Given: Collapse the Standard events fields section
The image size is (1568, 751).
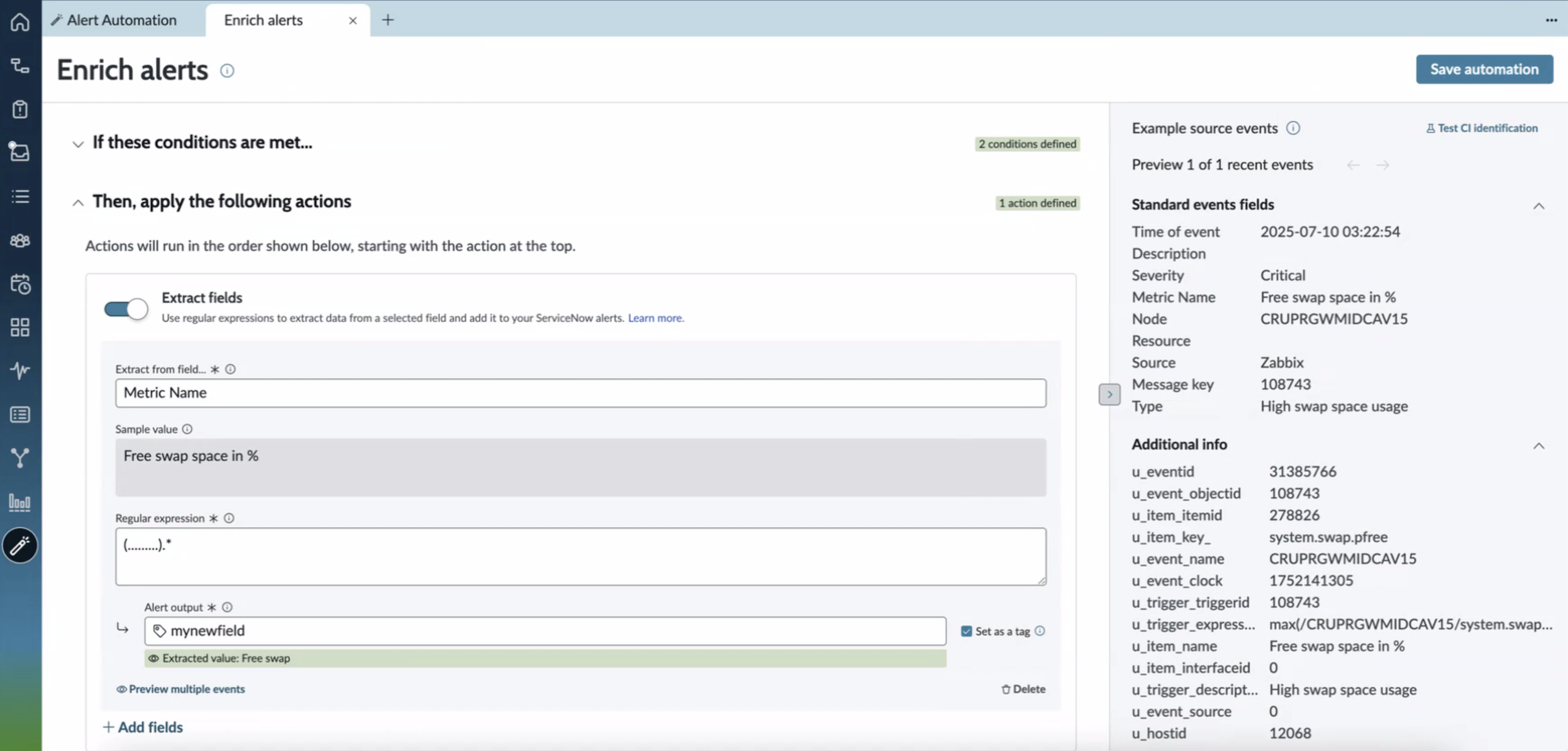Looking at the screenshot, I should [x=1538, y=206].
